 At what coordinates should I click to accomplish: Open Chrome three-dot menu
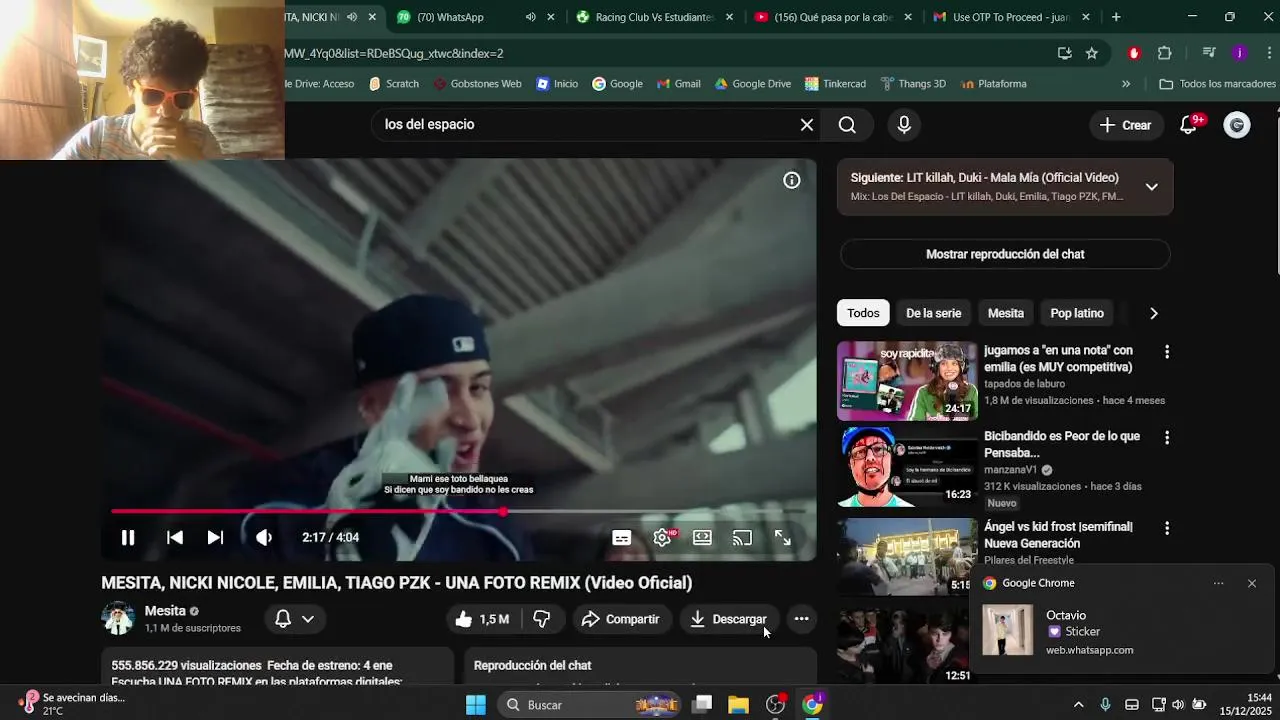1268,53
